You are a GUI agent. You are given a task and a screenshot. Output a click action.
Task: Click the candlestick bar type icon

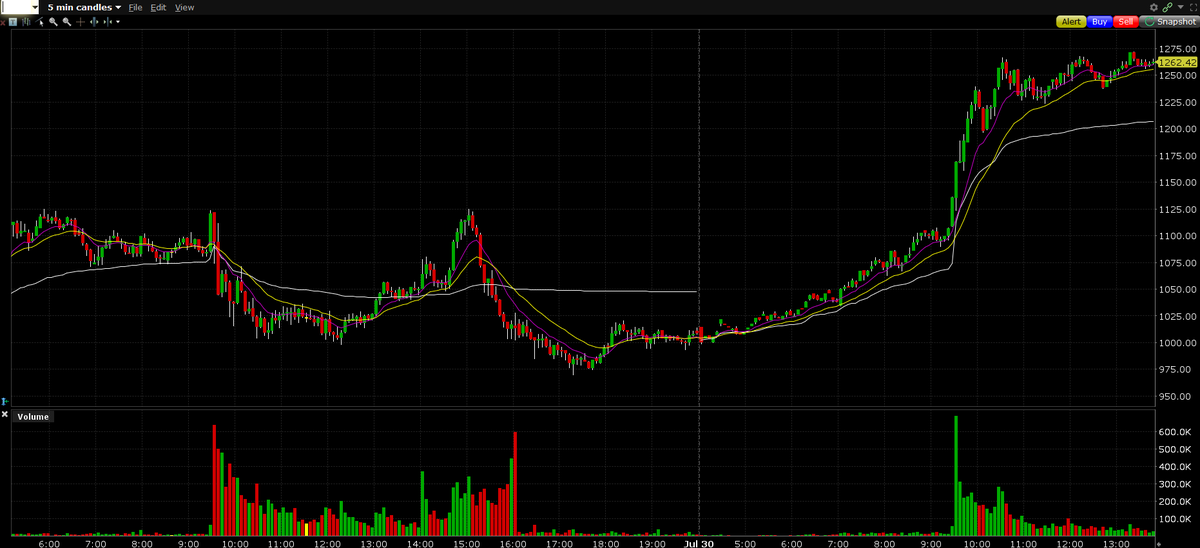pos(26,22)
